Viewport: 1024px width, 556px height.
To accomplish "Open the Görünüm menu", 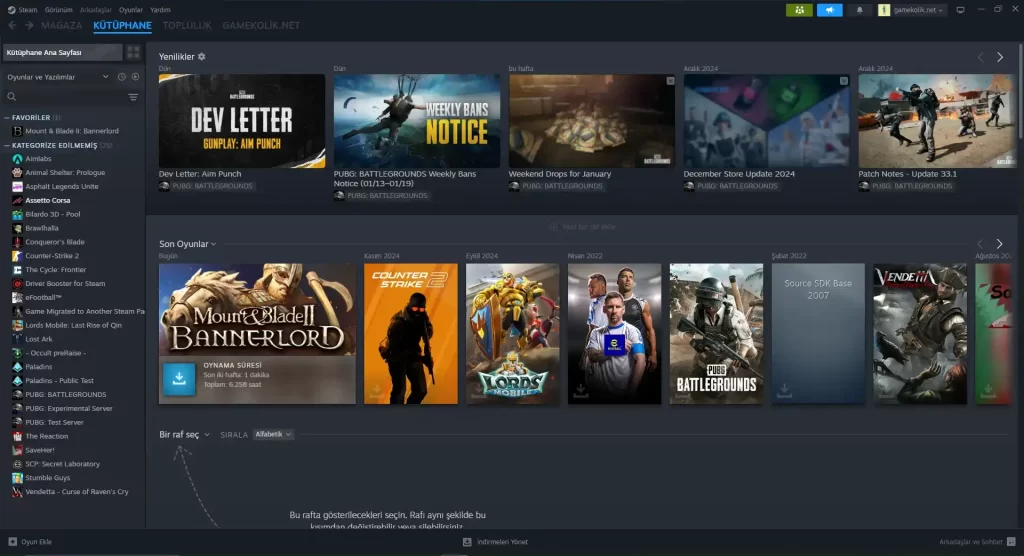I will 59,10.
